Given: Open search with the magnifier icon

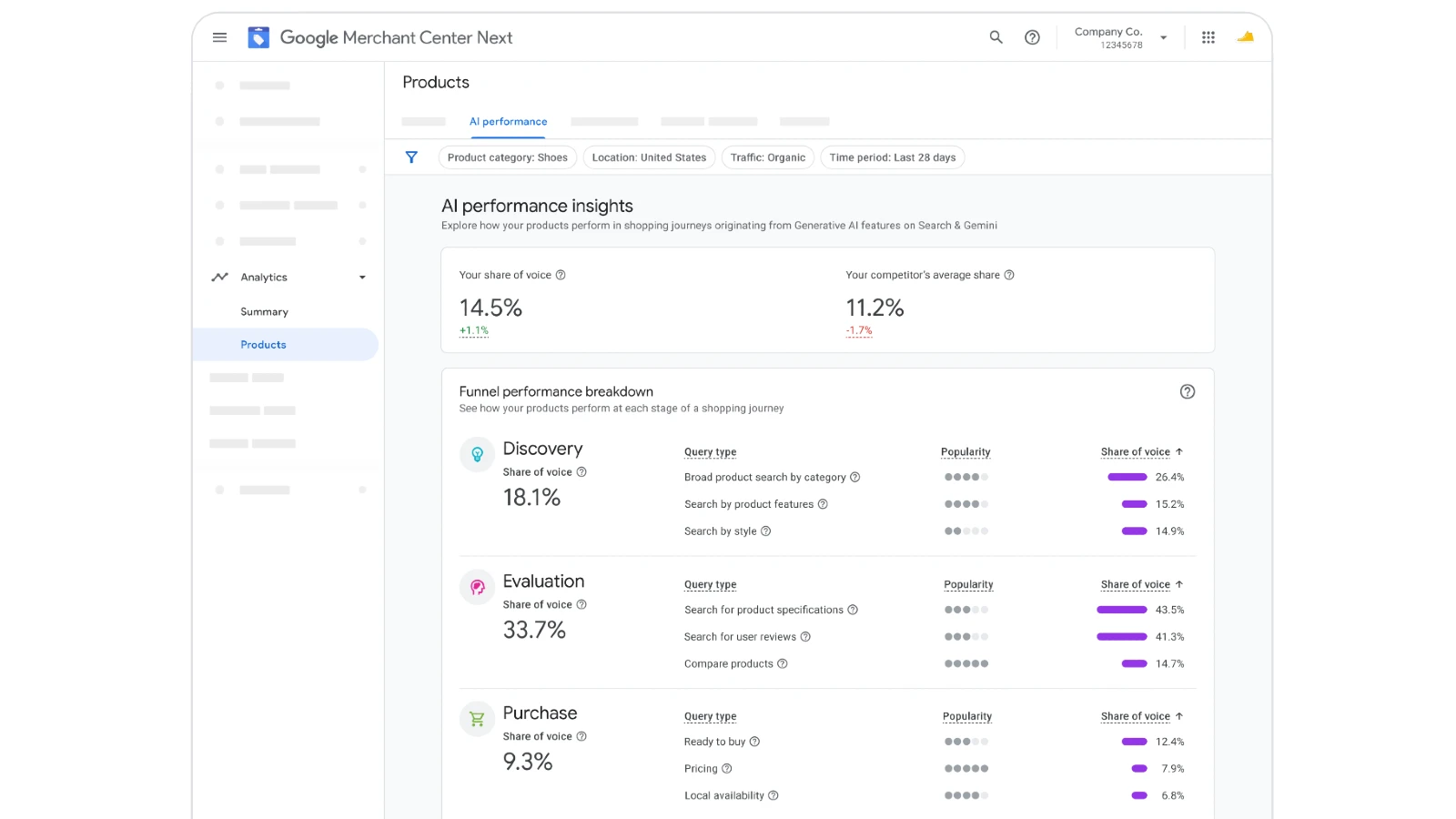Looking at the screenshot, I should pyautogui.click(x=996, y=37).
